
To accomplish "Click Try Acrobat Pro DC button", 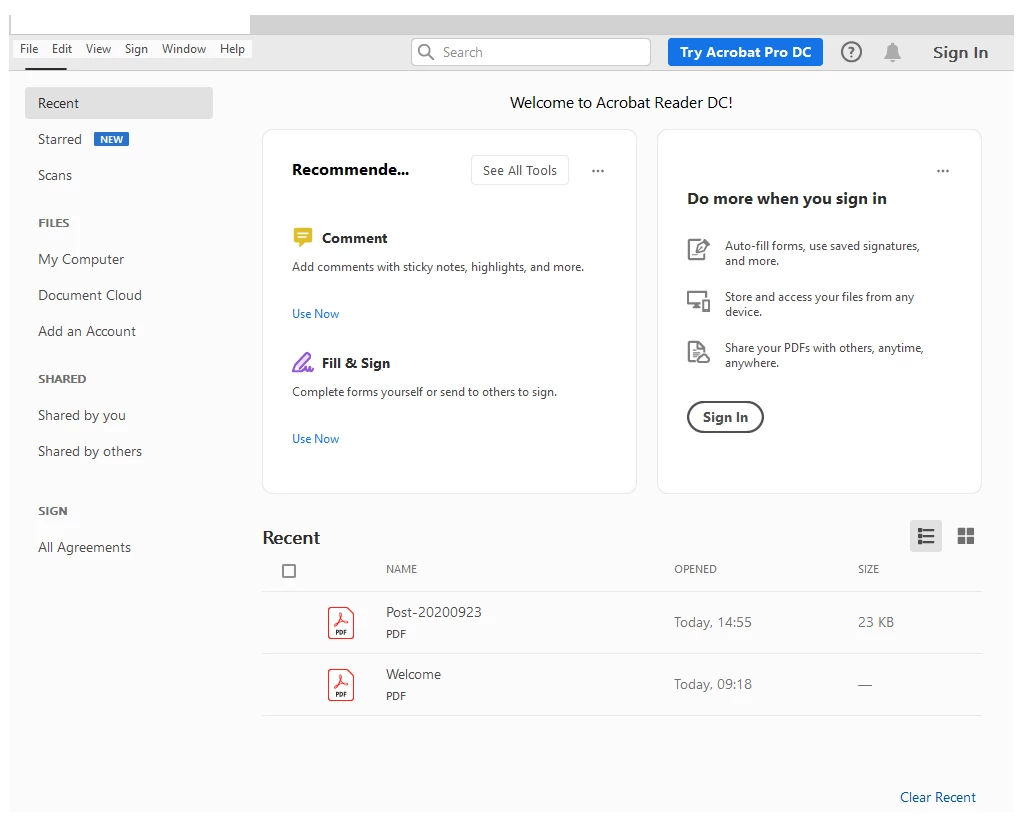I will click(745, 52).
